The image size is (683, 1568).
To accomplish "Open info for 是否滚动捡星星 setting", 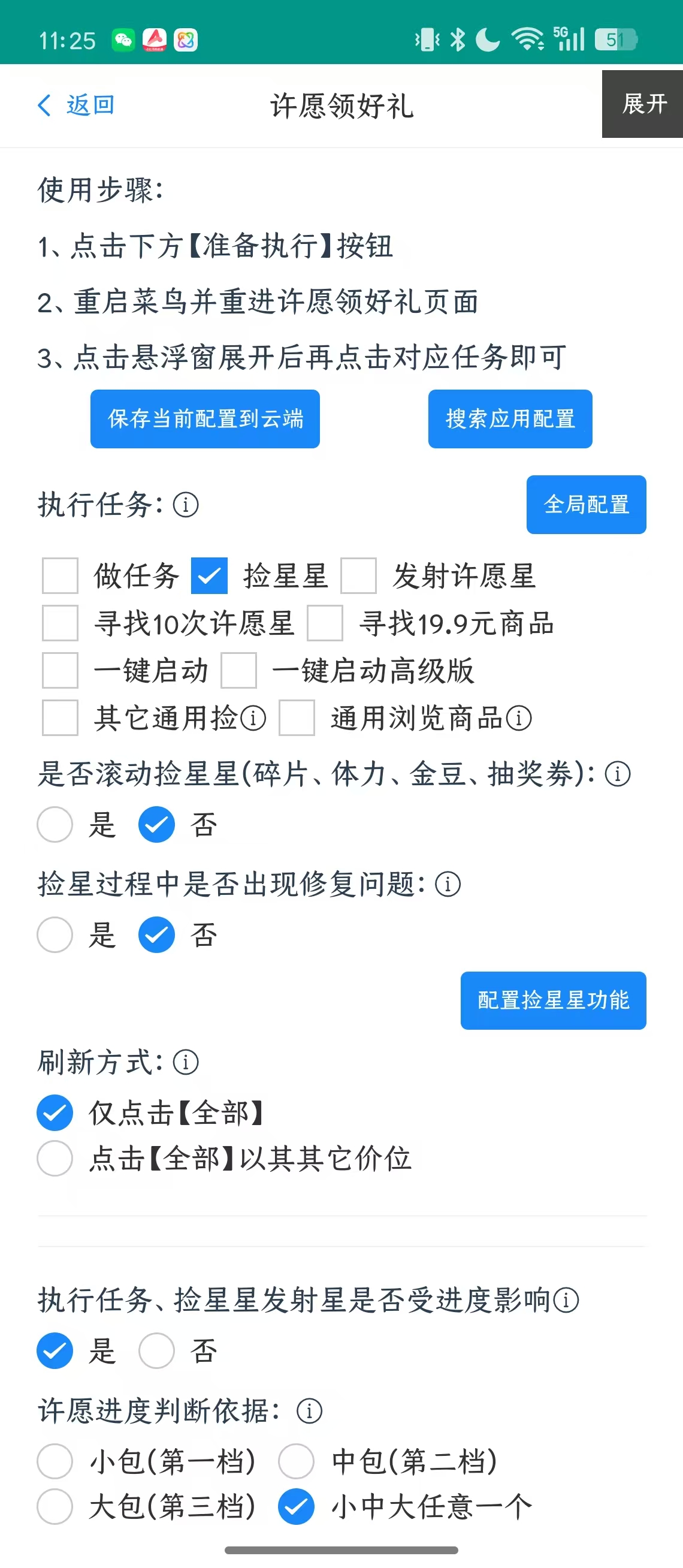I will tap(617, 774).
